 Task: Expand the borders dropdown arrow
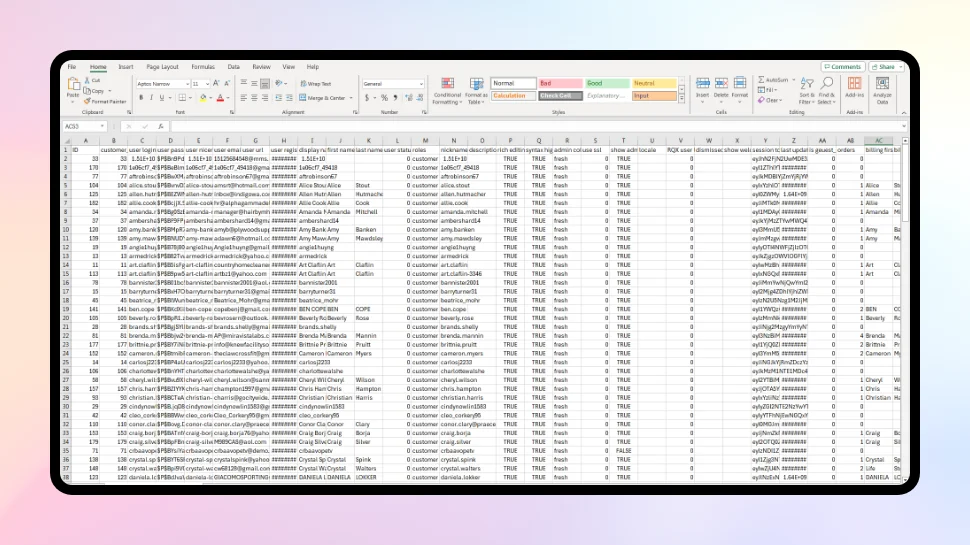tap(190, 98)
